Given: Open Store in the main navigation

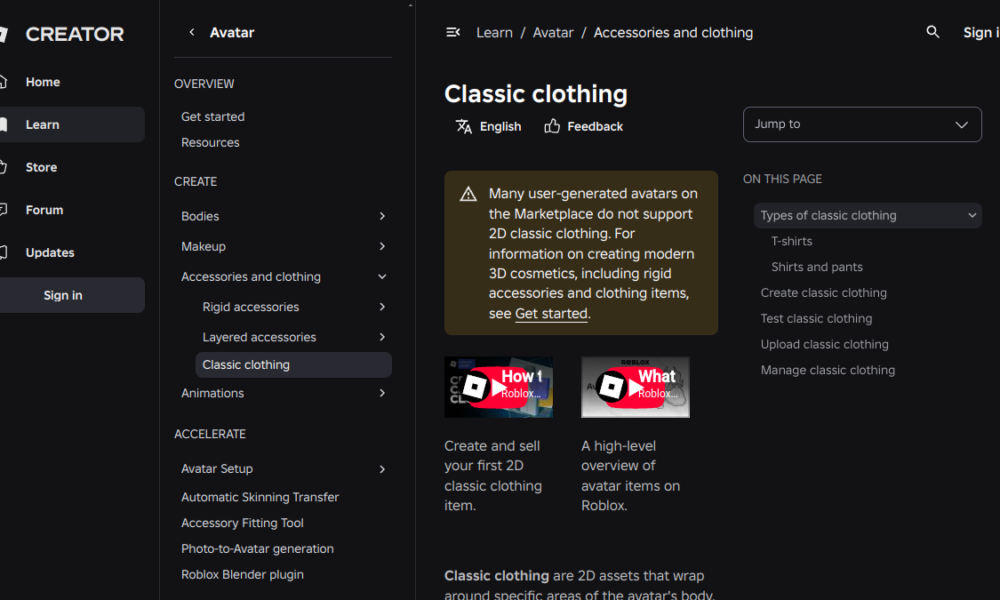Looking at the screenshot, I should pos(41,167).
